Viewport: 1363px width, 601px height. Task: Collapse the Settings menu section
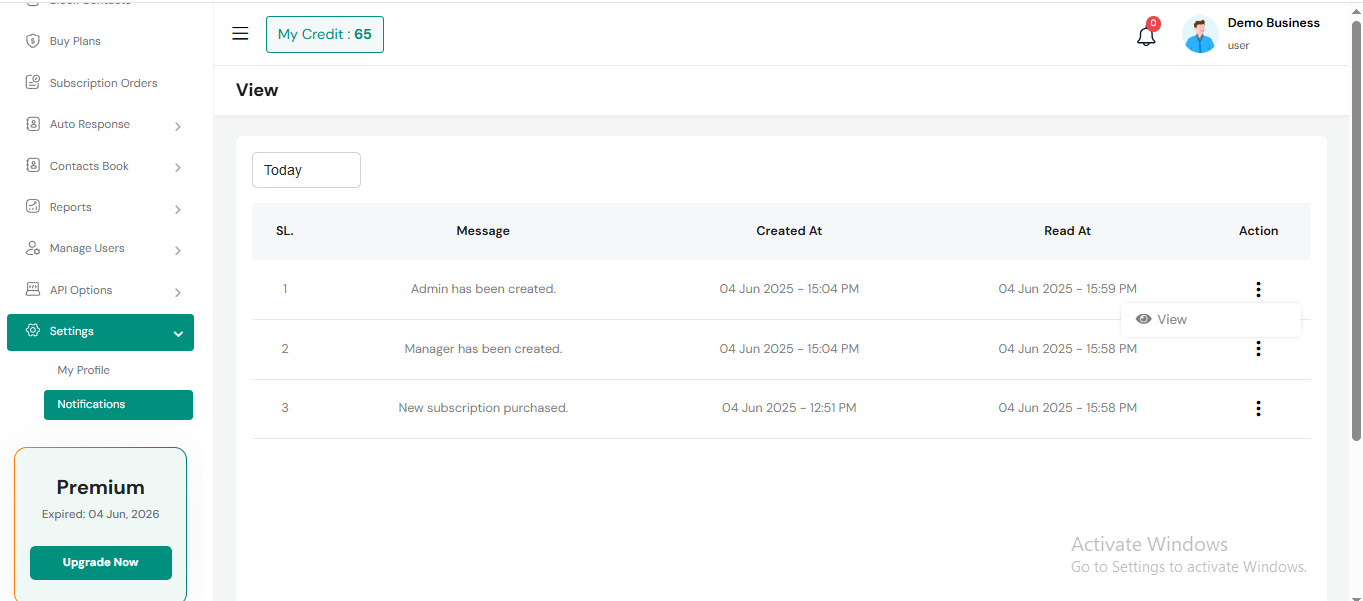[178, 333]
